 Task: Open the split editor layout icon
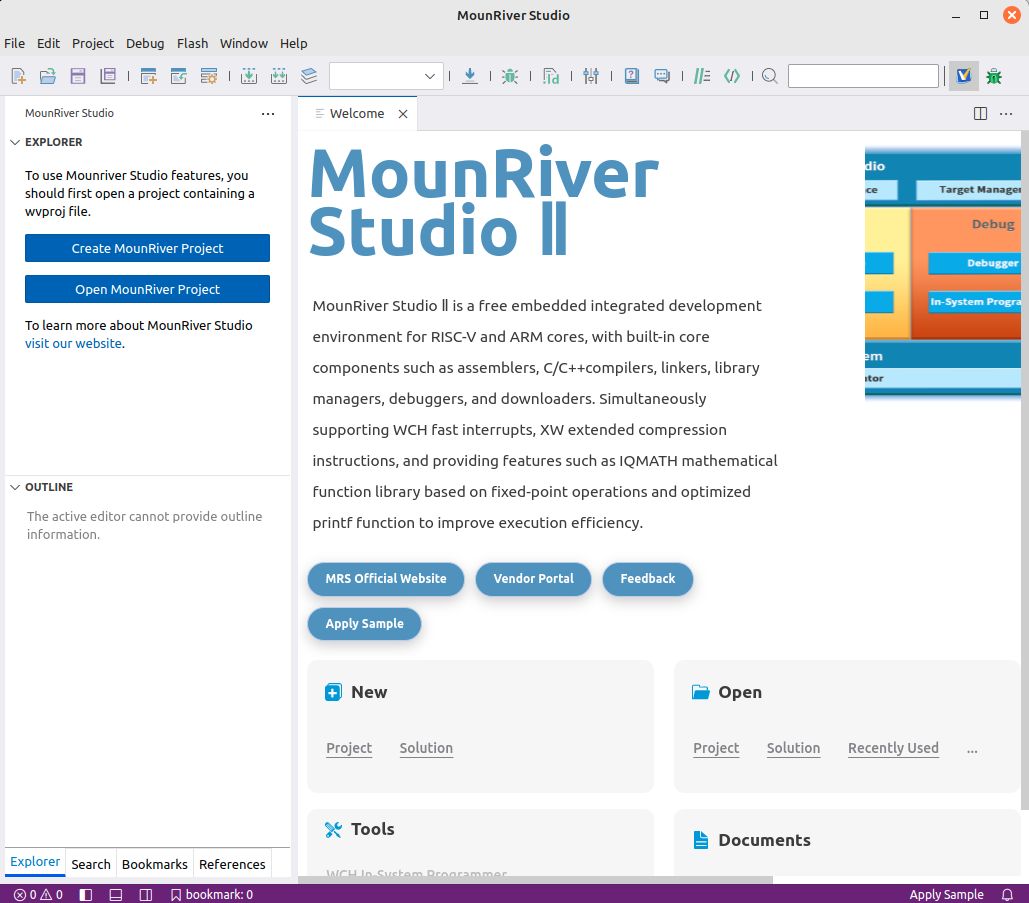click(980, 114)
